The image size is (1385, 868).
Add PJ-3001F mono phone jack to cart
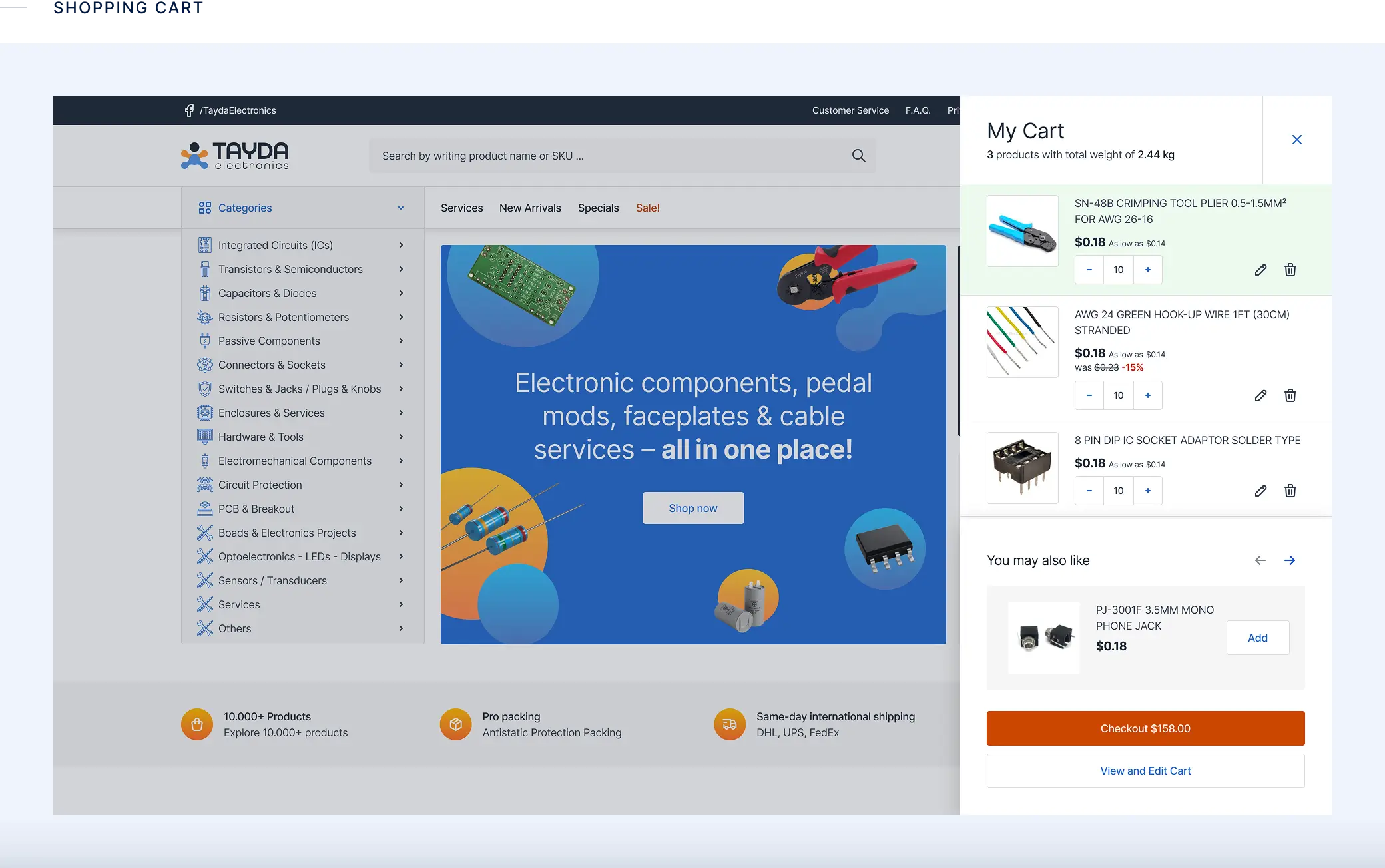click(1257, 638)
